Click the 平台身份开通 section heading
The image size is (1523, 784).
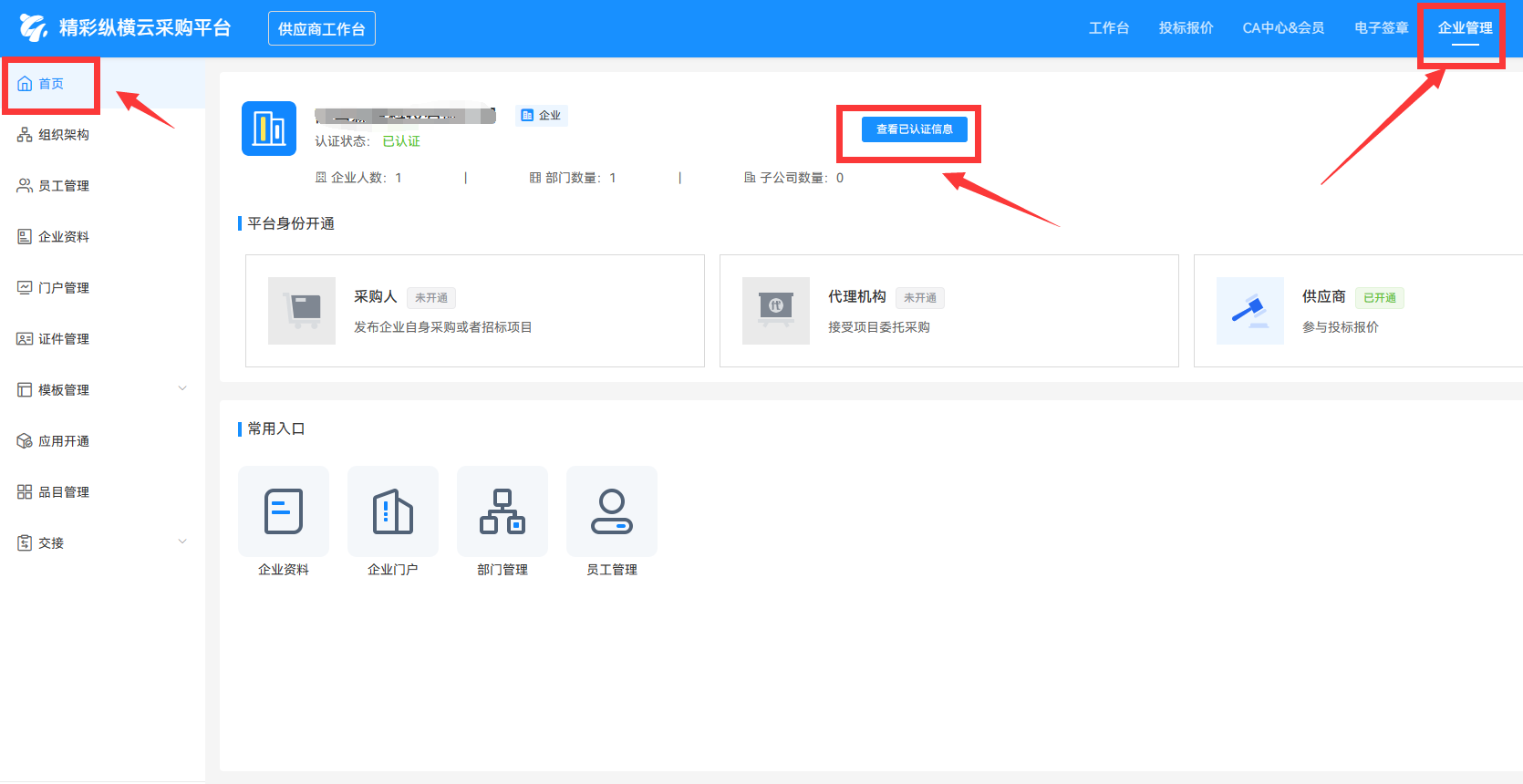pos(291,223)
